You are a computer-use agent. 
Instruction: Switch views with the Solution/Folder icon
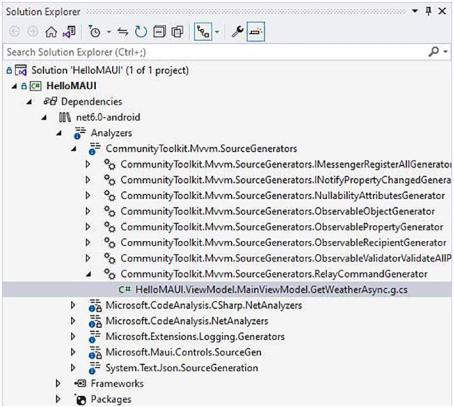(70, 32)
